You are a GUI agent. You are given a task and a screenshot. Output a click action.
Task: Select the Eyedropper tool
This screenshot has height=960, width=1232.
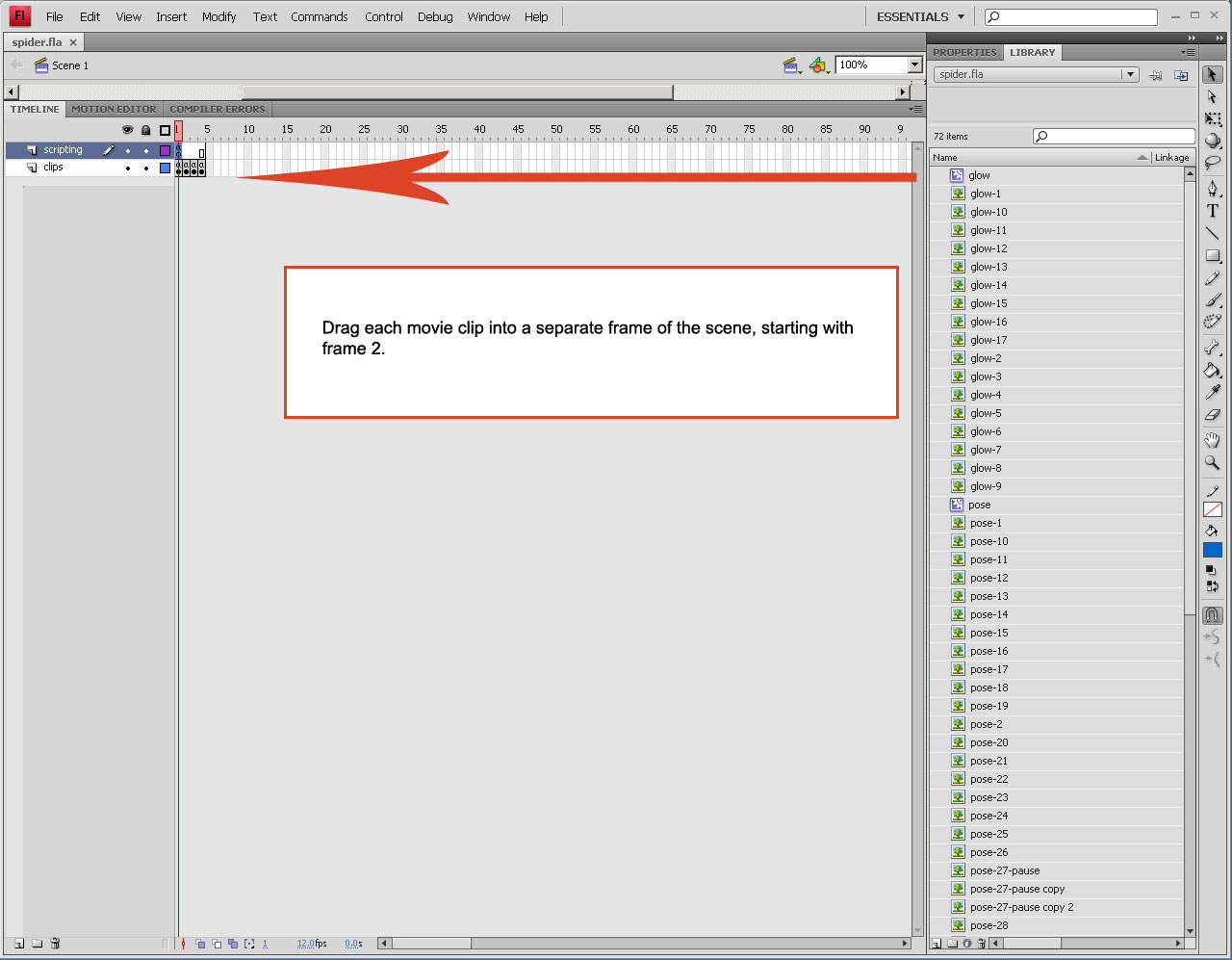pos(1212,393)
